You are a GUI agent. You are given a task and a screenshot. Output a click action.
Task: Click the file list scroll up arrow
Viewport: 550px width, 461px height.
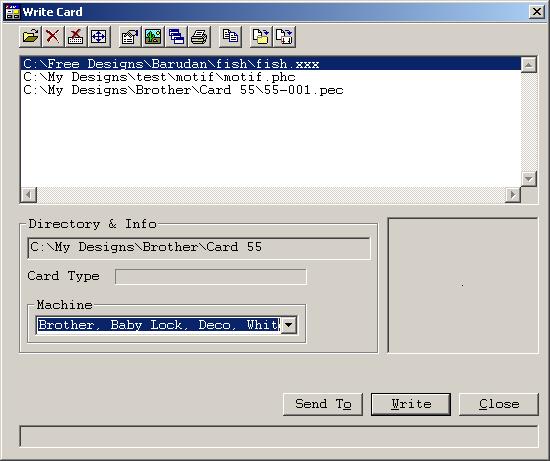tap(529, 65)
